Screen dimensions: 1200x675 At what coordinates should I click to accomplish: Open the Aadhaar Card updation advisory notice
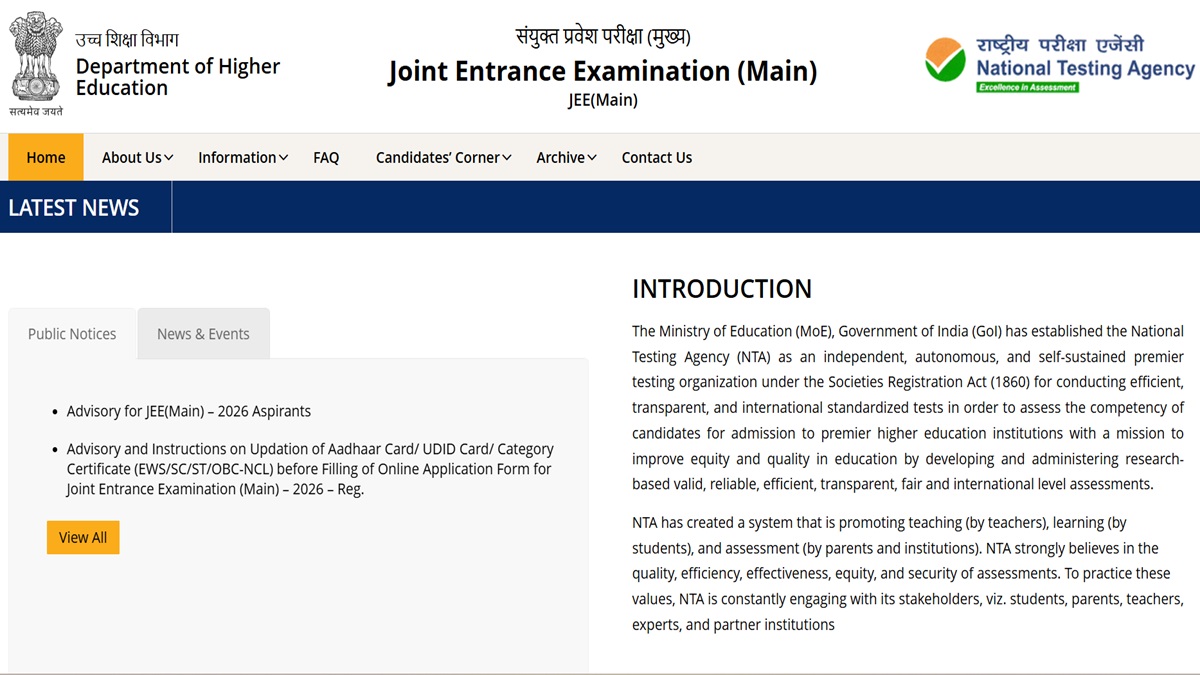click(x=309, y=469)
